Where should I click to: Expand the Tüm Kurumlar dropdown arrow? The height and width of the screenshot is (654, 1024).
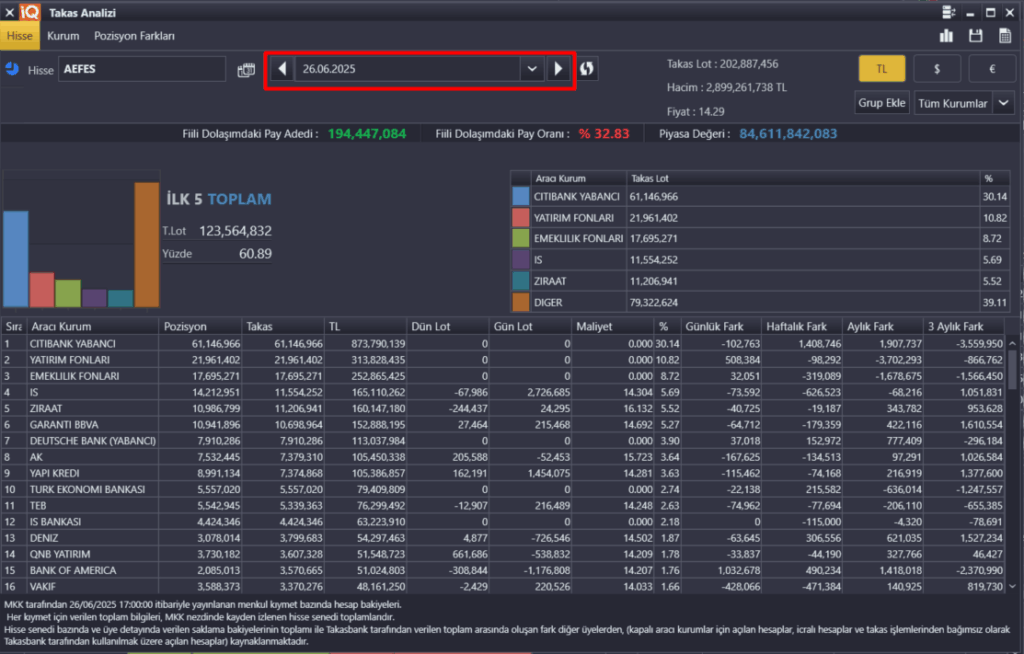coord(1004,103)
